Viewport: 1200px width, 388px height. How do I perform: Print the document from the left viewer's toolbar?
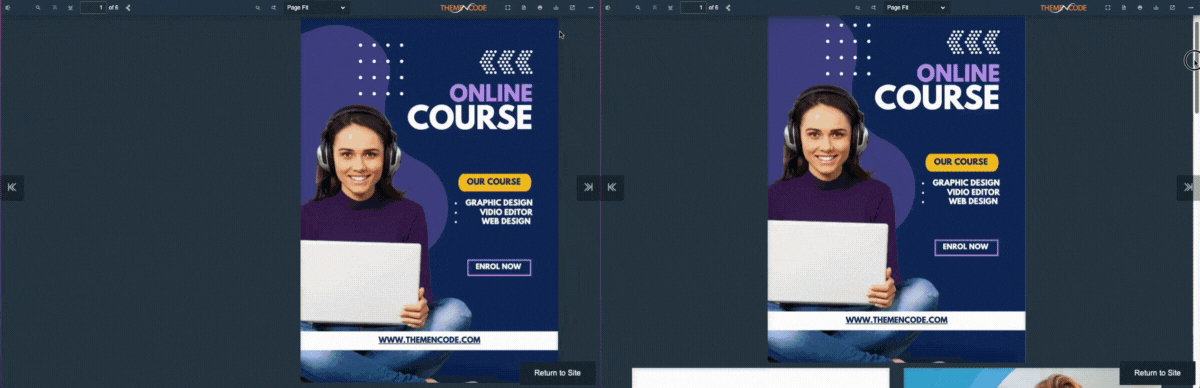540,8
